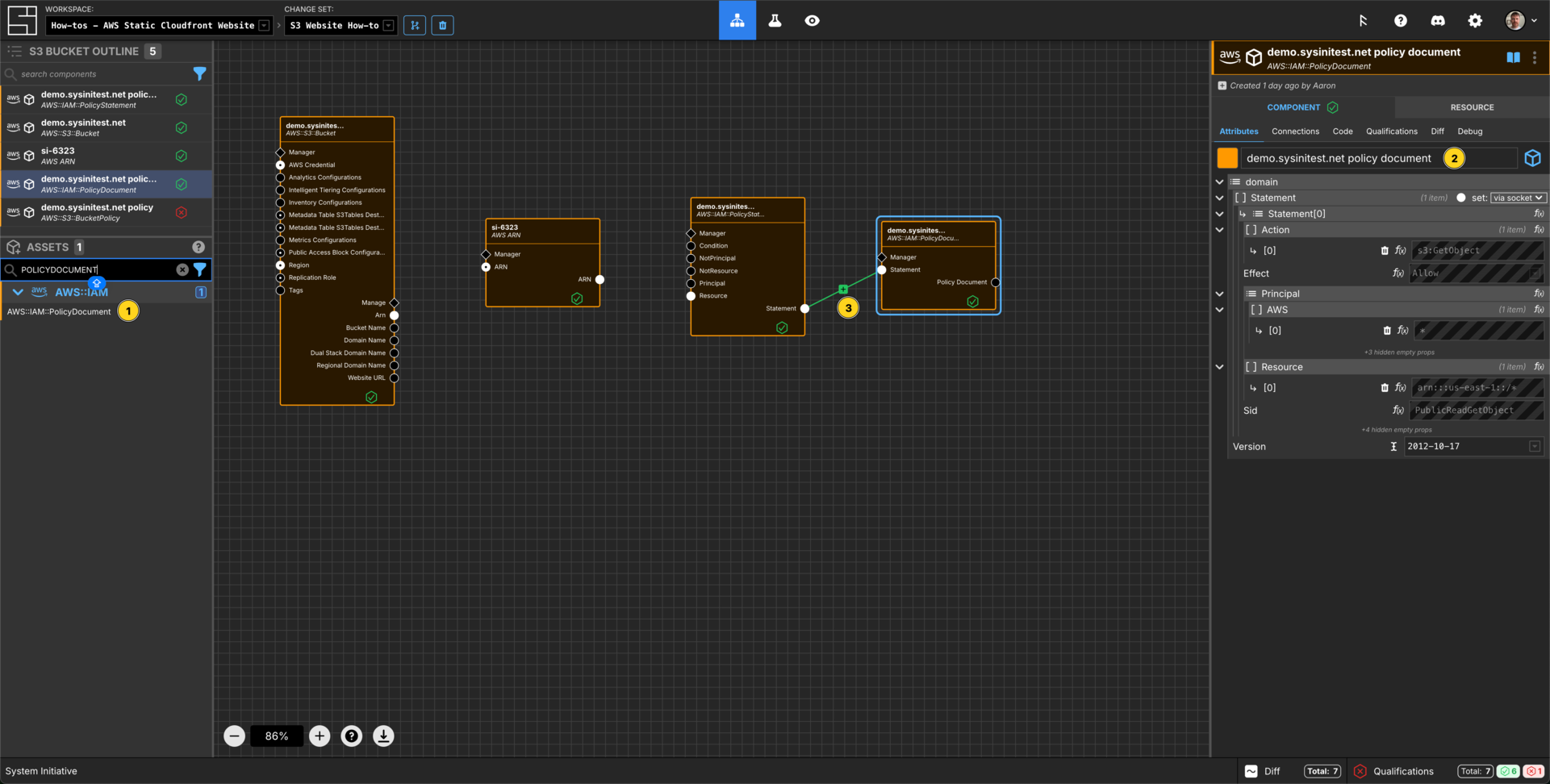1550x784 pixels.
Task: Open the model diagram view icon
Action: click(737, 20)
